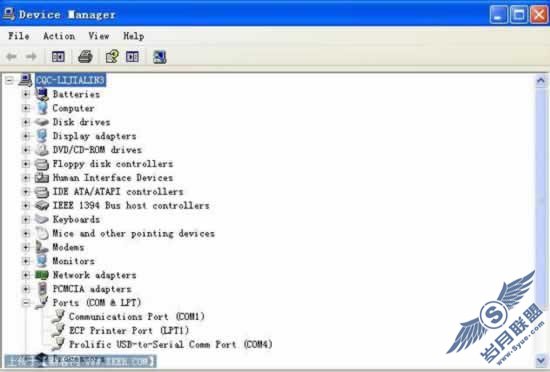The image size is (550, 372).
Task: Select the Keyboards text label
Action: (76, 219)
